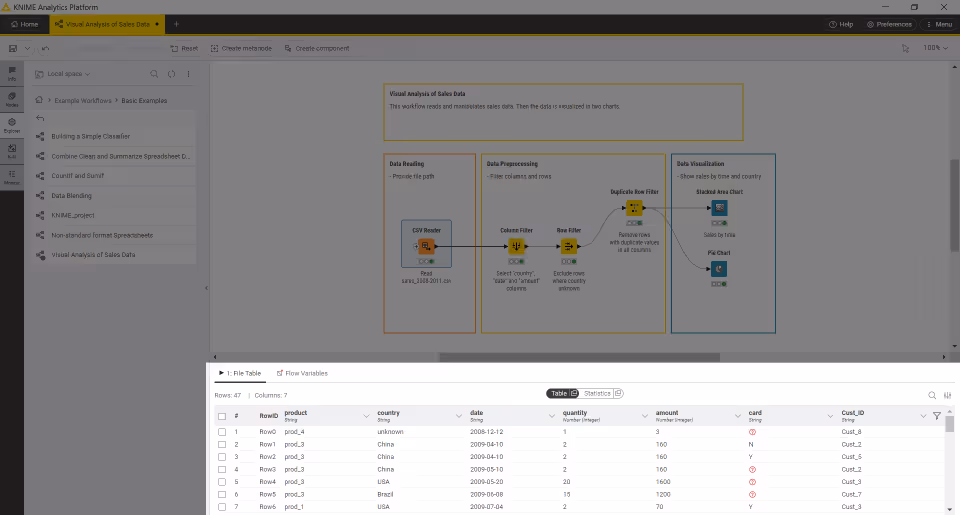Open the column filter funnel icon
This screenshot has width=960, height=515.
(x=936, y=415)
